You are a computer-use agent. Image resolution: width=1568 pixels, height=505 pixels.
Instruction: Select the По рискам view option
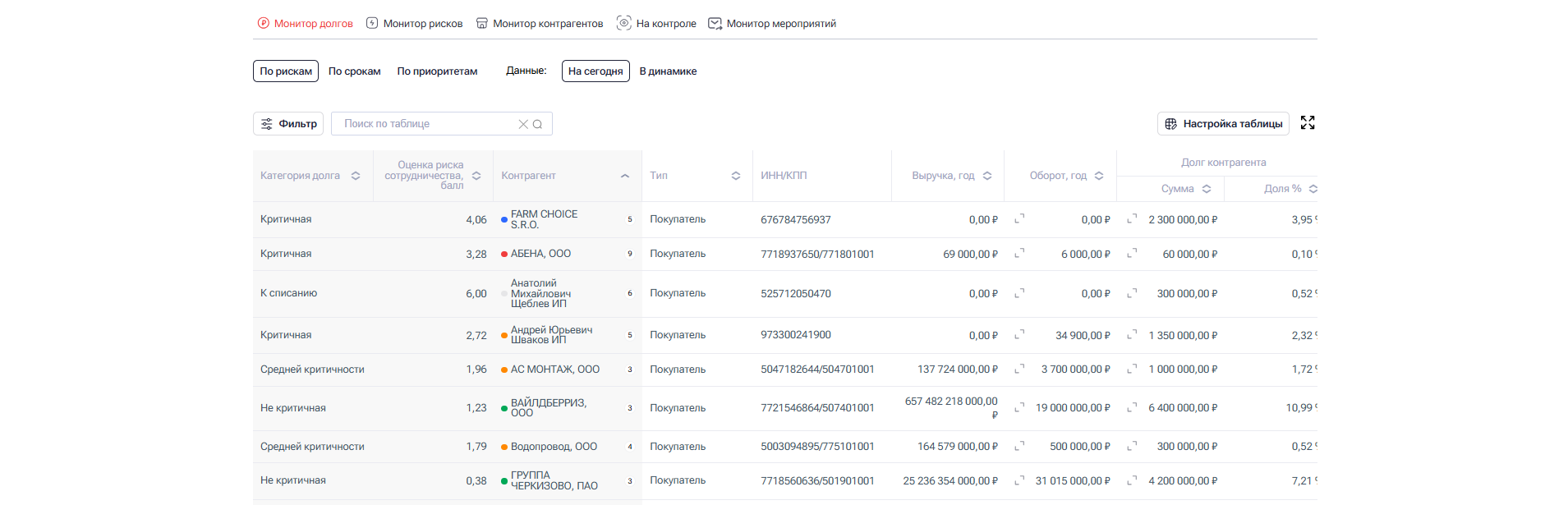point(286,71)
